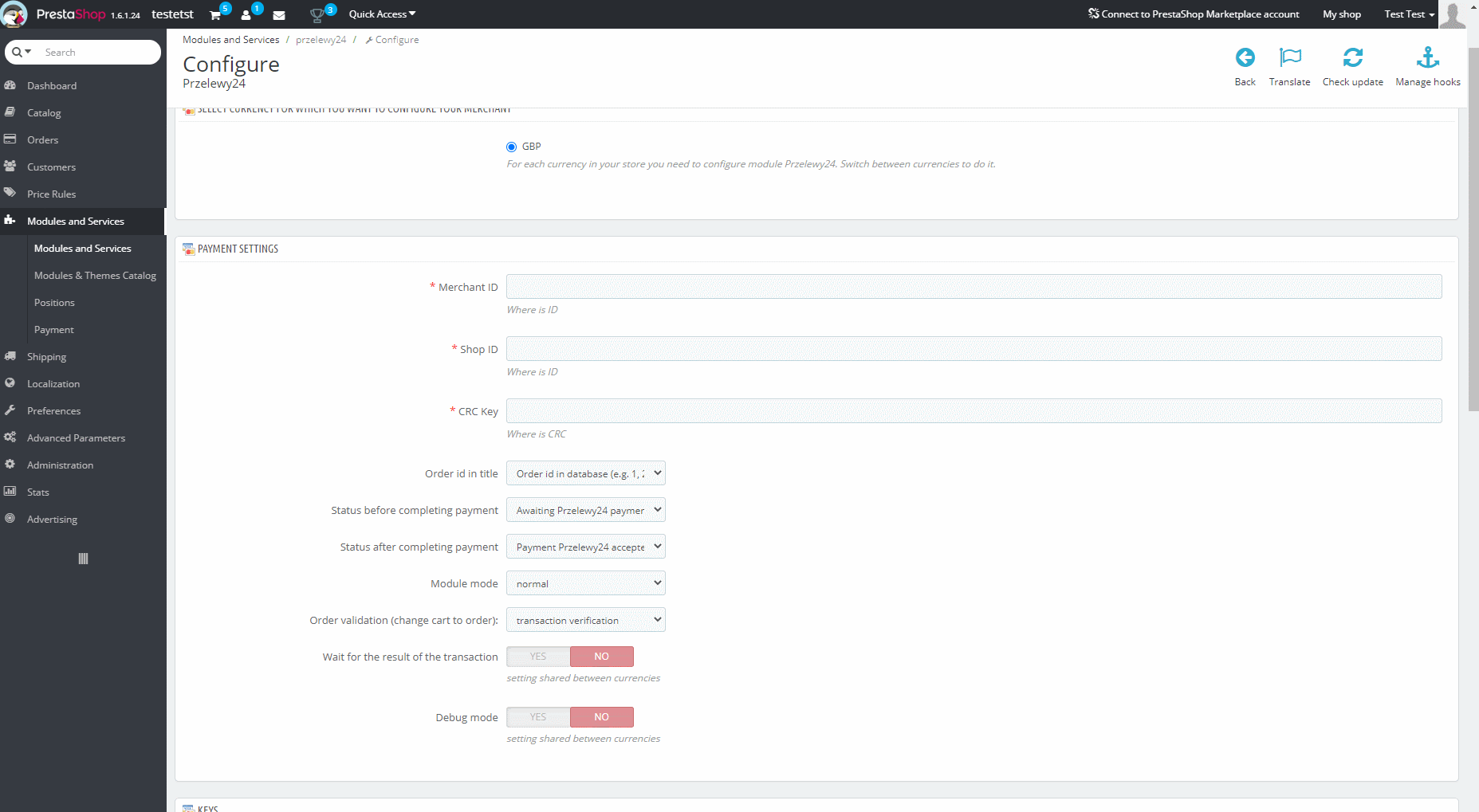Switch to the Payment submenu

click(54, 329)
